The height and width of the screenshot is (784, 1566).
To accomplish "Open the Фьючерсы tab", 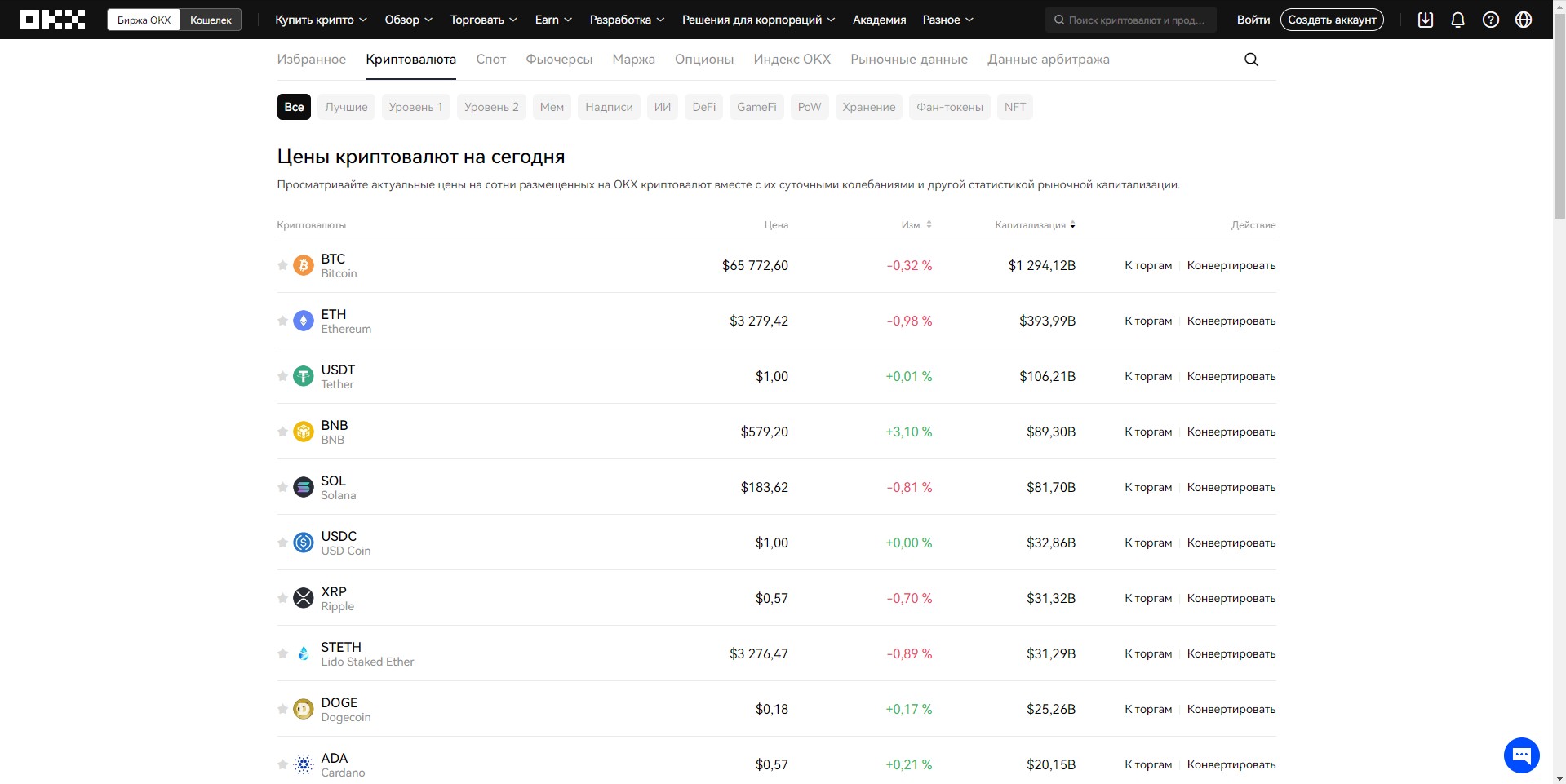I will (x=559, y=60).
